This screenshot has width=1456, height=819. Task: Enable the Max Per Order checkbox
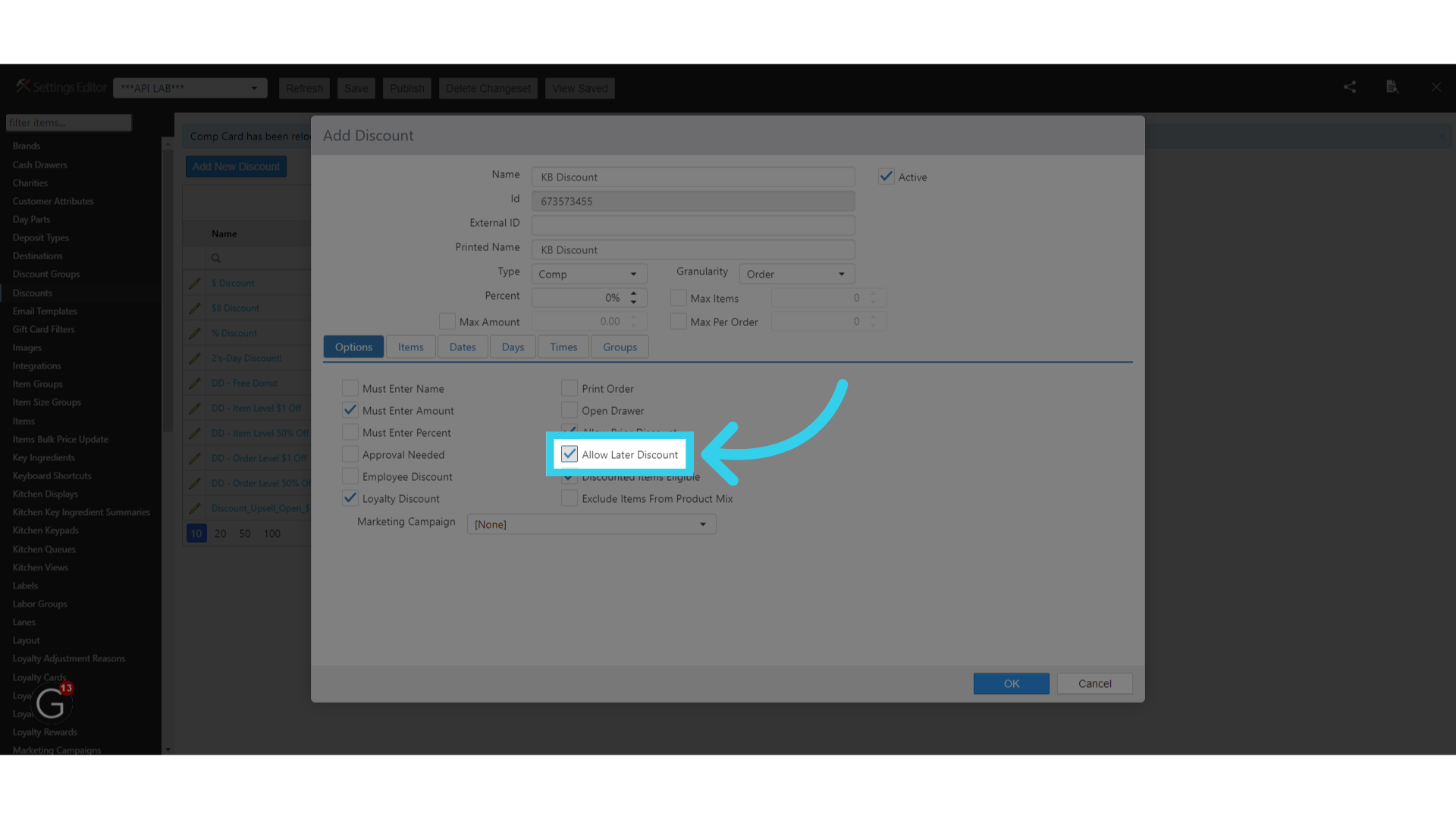pyautogui.click(x=679, y=322)
